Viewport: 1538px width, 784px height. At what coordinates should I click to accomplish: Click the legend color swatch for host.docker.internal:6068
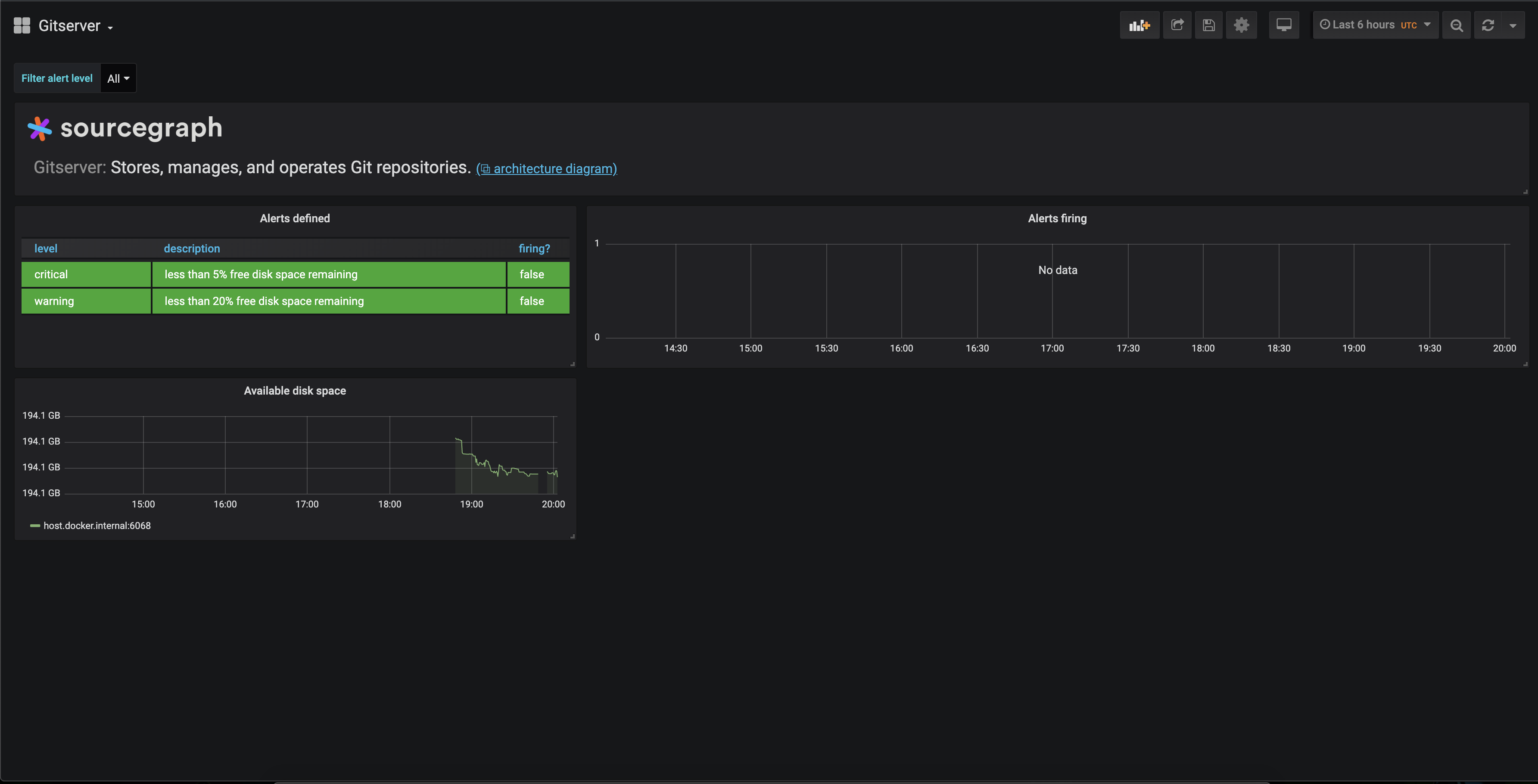pyautogui.click(x=34, y=526)
